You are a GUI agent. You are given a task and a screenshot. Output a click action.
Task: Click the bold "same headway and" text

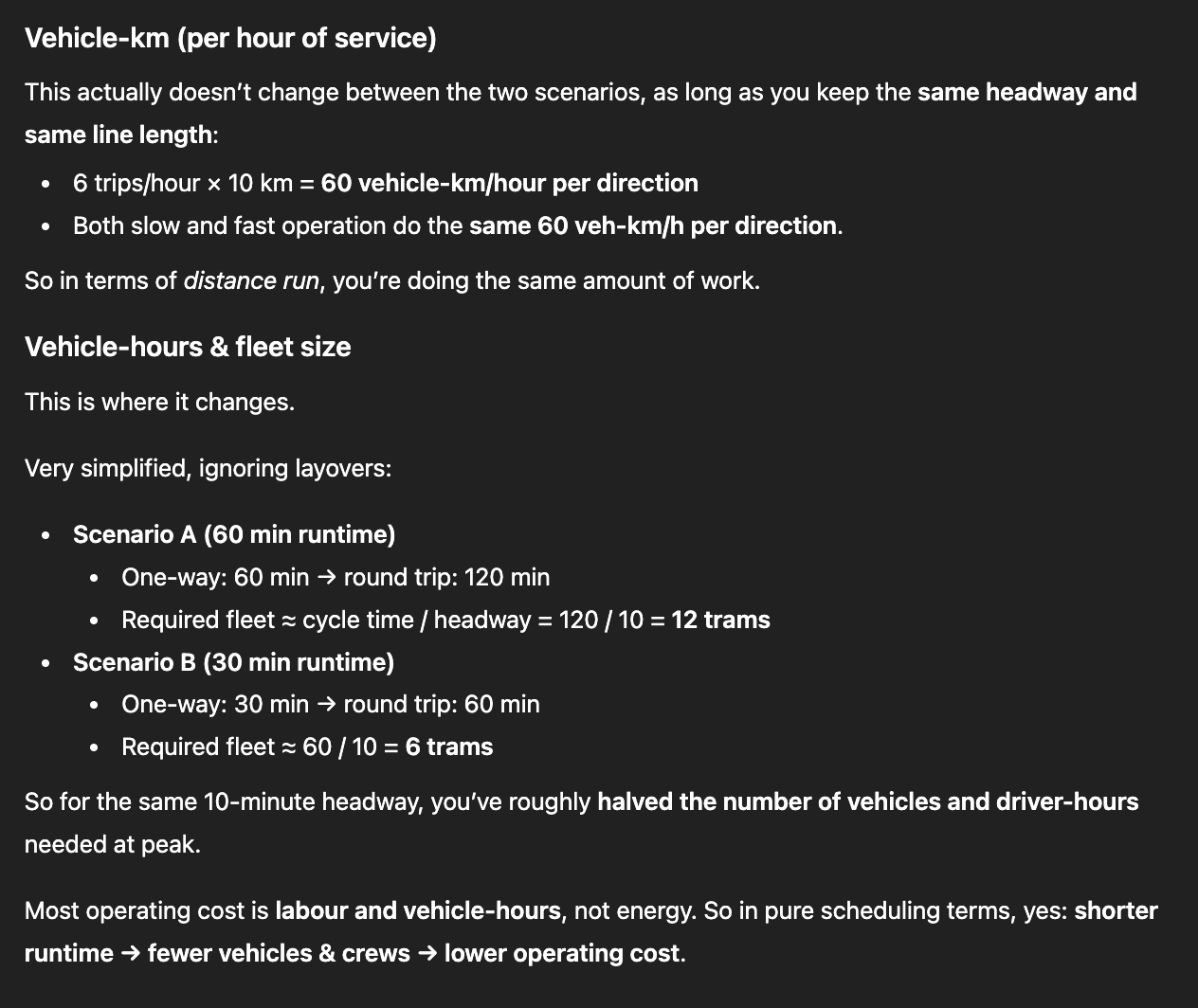tap(1026, 92)
